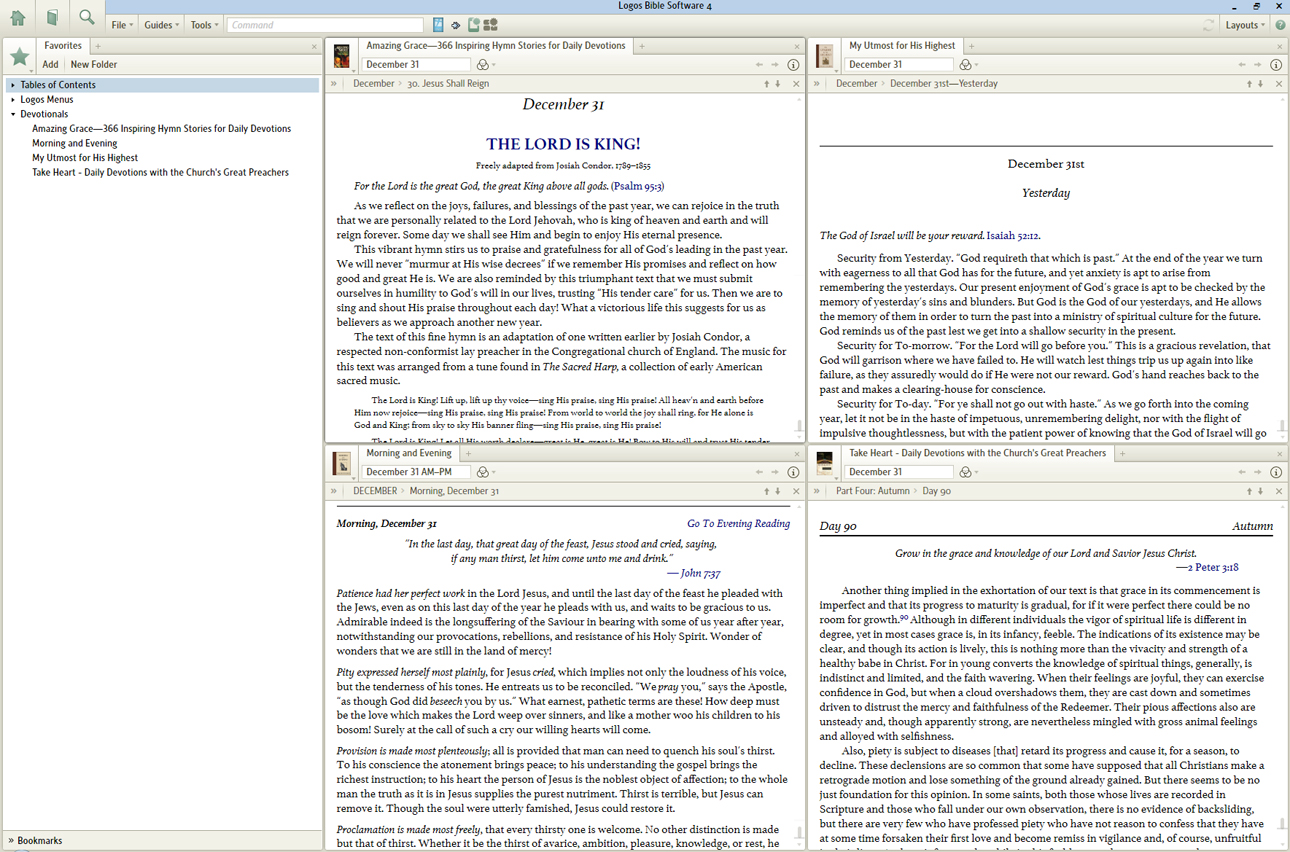Viewport: 1290px width, 852px height.
Task: Click the Favorites star panel icon
Action: point(19,58)
